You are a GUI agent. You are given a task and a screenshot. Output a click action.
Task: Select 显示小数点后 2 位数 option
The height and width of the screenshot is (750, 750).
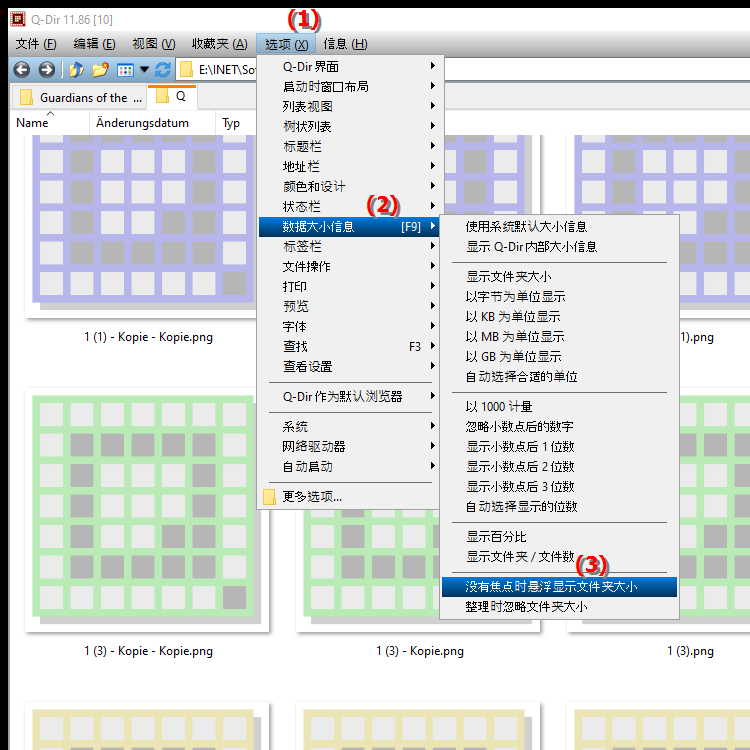tap(559, 467)
